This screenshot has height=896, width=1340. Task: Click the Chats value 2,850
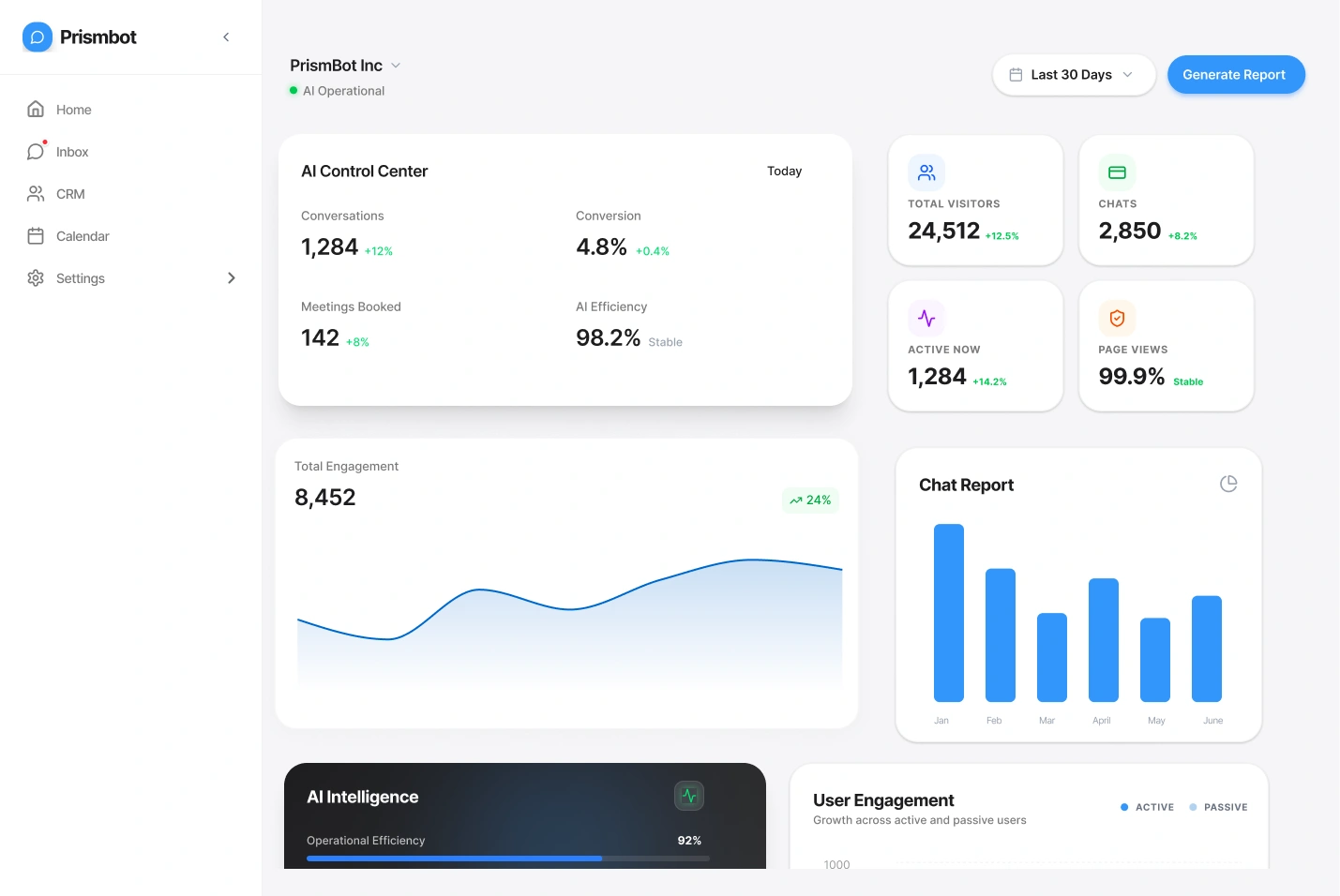point(1130,231)
